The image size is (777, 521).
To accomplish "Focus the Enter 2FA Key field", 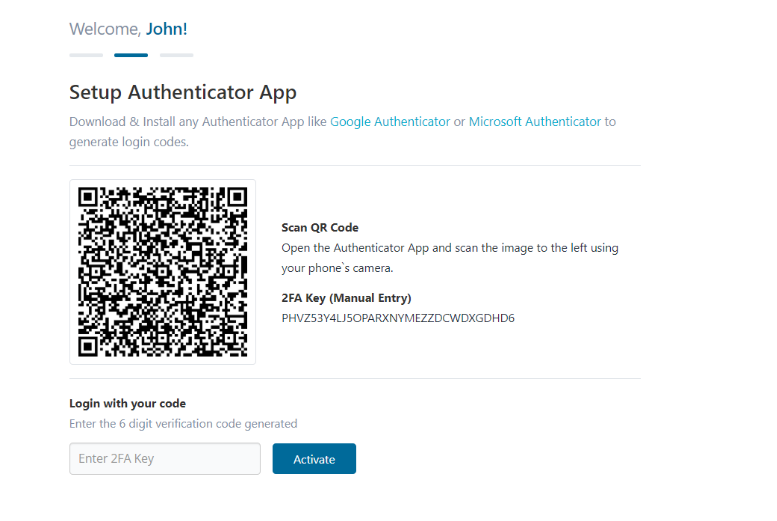I will pos(165,459).
